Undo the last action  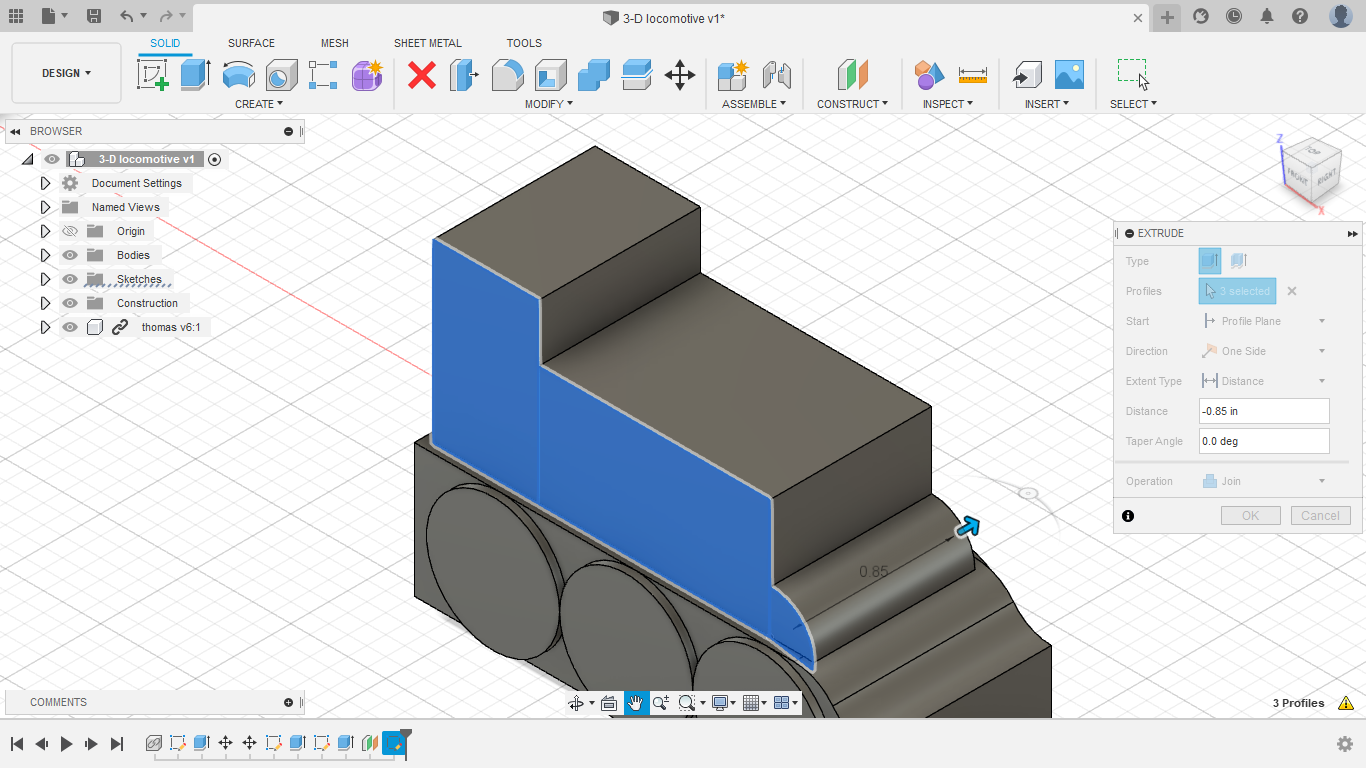pos(126,16)
